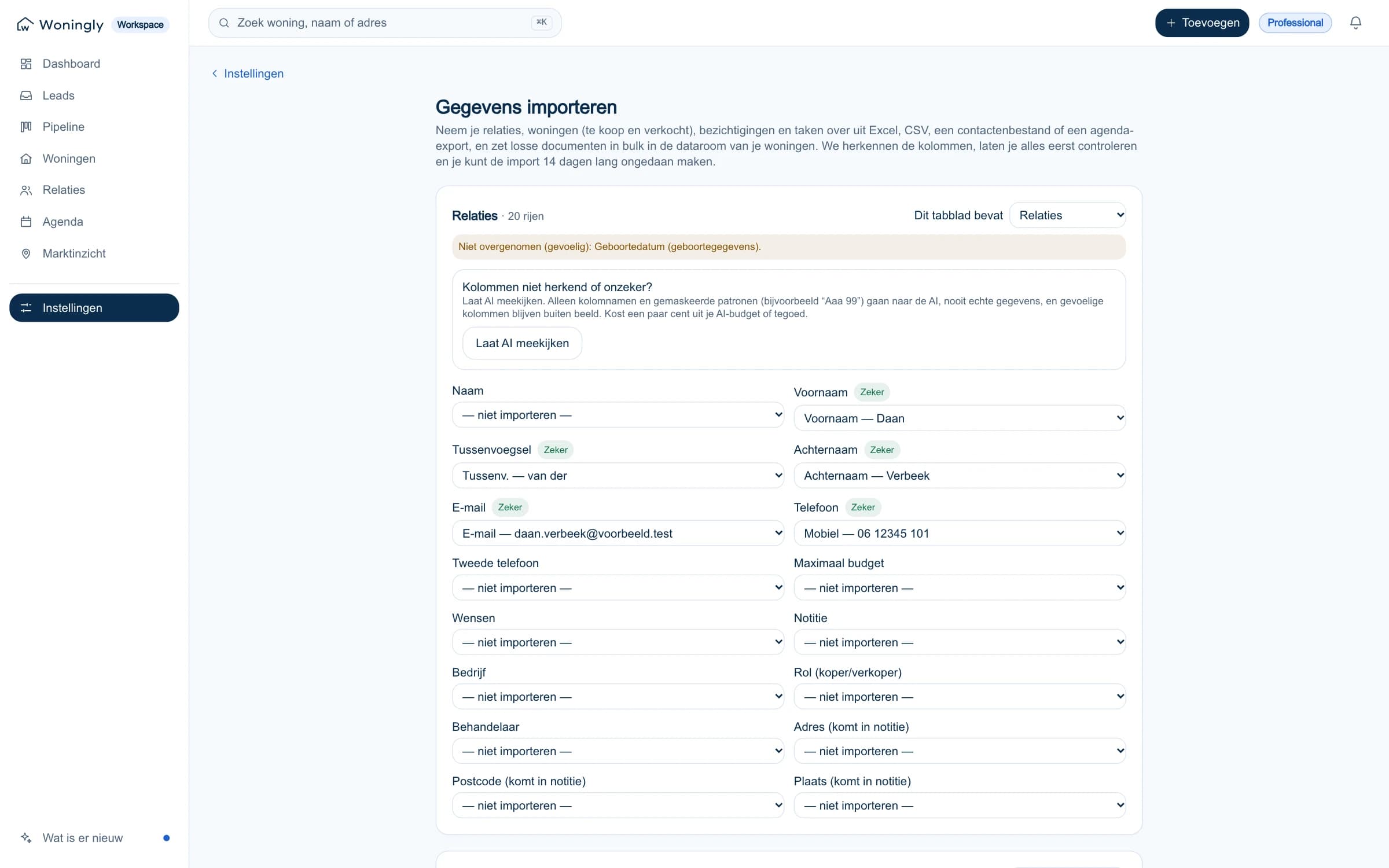Click the Relaties people icon
Viewport: 1389px width, 868px height.
point(26,190)
